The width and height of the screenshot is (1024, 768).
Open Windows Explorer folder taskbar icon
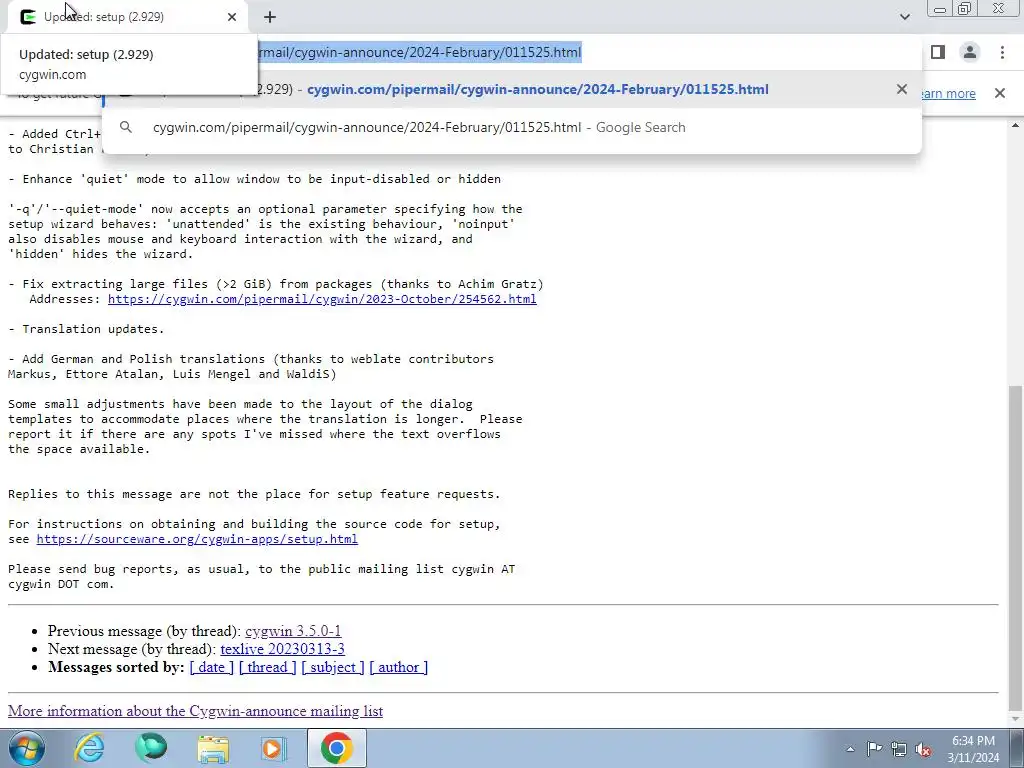click(x=213, y=748)
